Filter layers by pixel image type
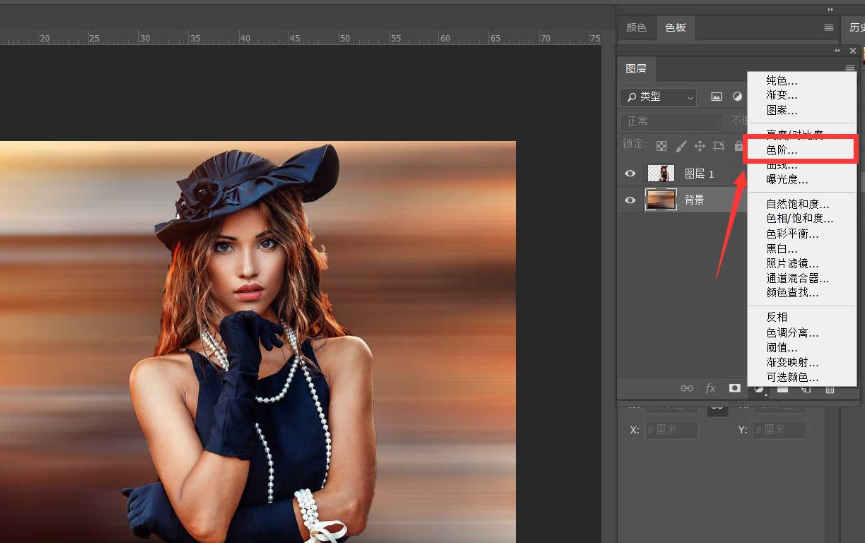The width and height of the screenshot is (865, 543). tap(716, 97)
